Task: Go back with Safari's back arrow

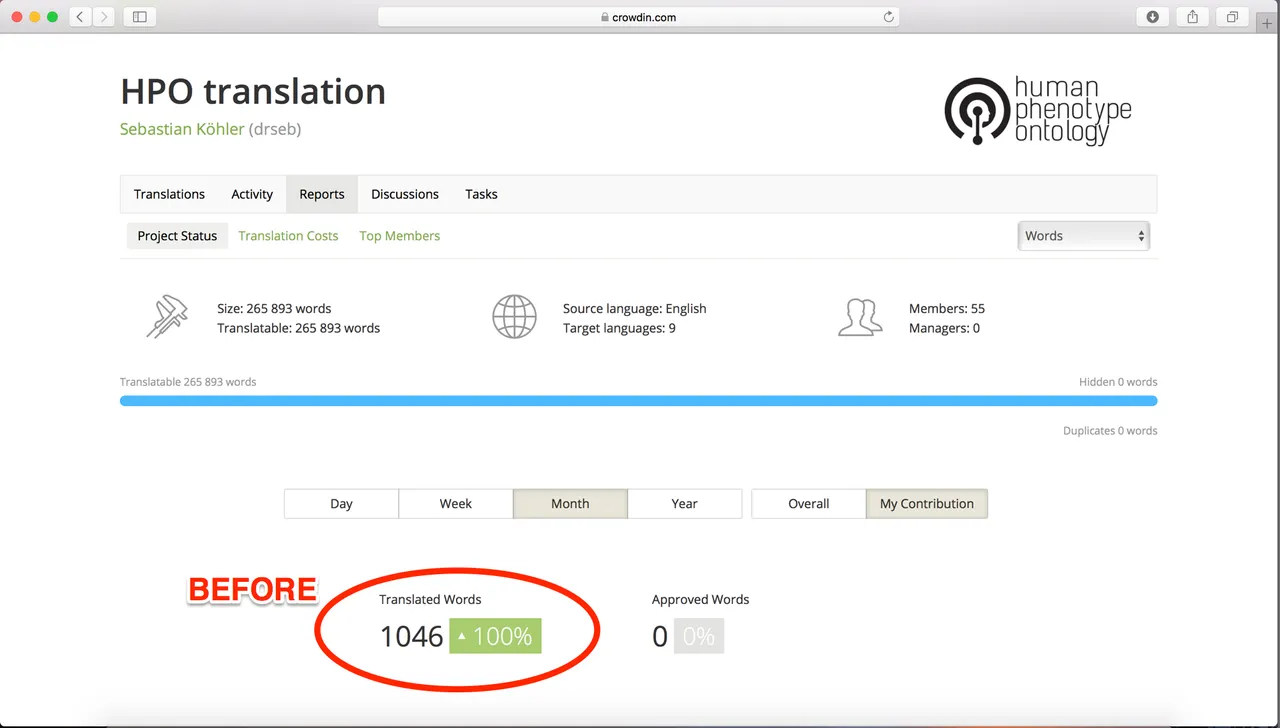Action: click(x=81, y=17)
